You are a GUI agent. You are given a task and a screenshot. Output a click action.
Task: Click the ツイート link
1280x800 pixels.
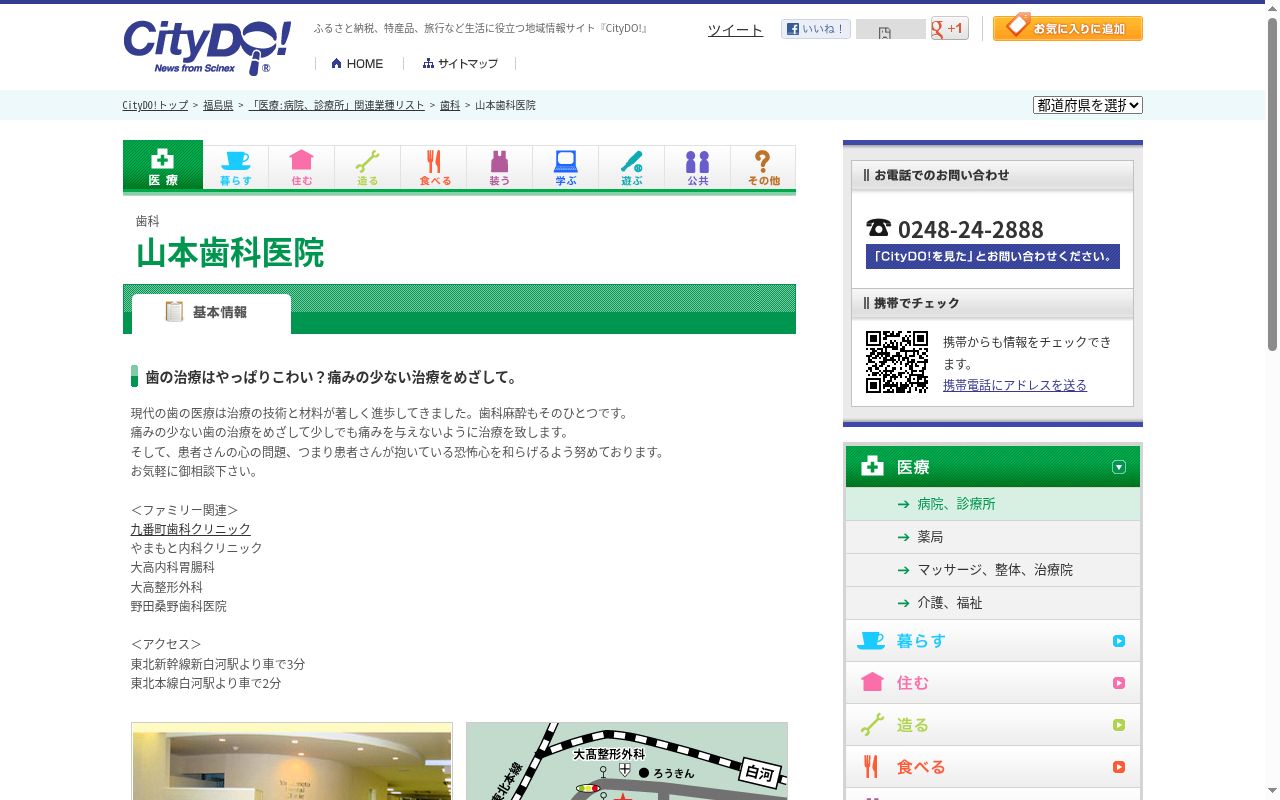click(735, 30)
